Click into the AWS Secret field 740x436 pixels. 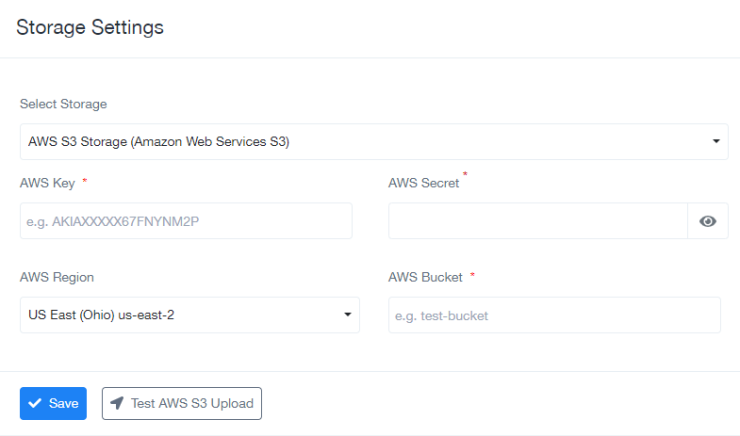tap(537, 221)
